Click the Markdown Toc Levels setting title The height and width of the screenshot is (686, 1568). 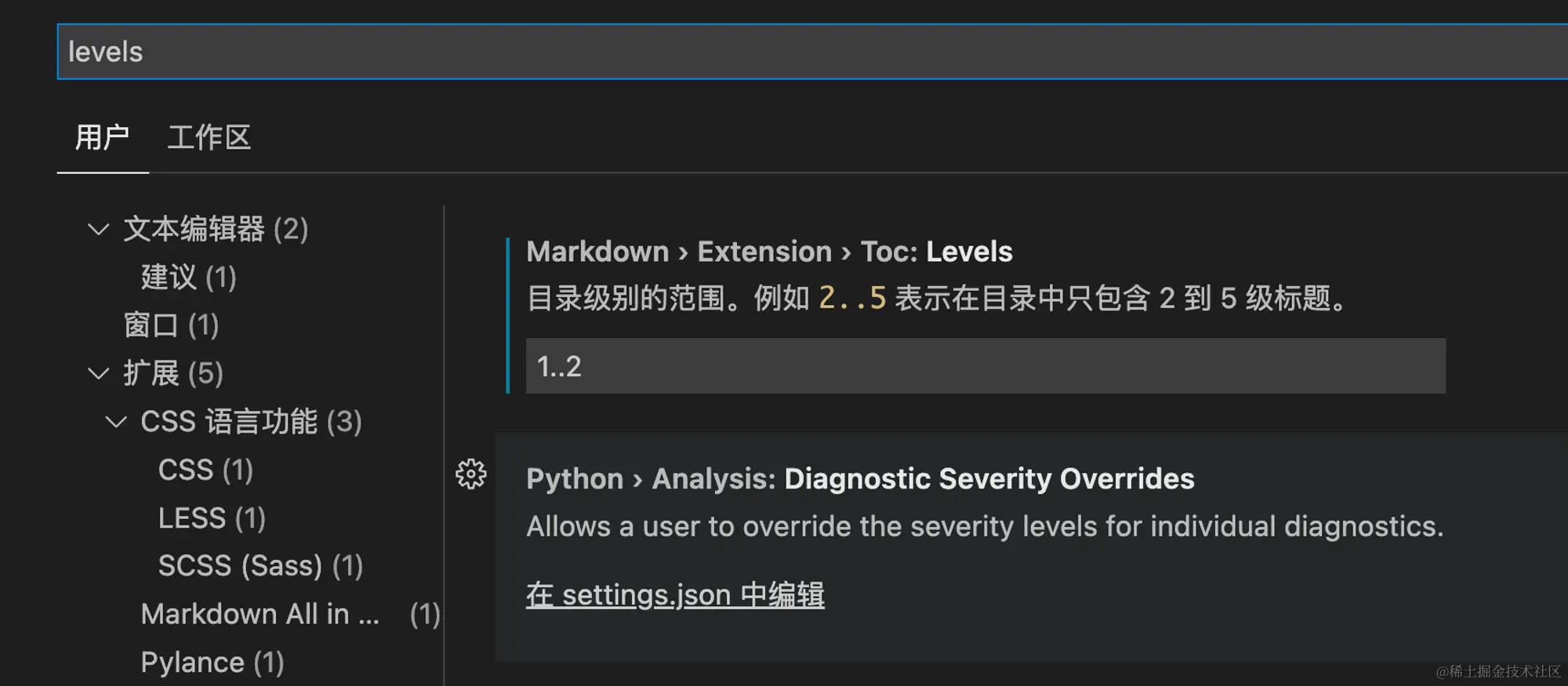point(769,252)
